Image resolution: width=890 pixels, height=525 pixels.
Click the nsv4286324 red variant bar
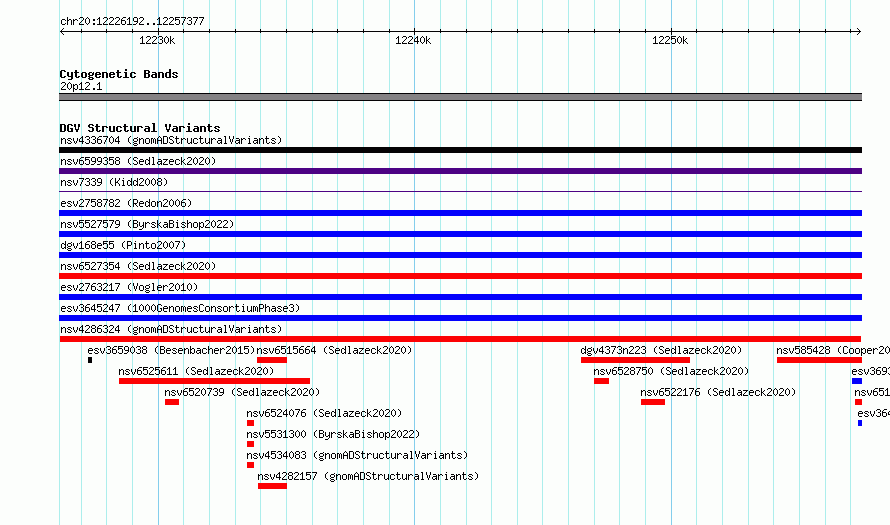(460, 339)
